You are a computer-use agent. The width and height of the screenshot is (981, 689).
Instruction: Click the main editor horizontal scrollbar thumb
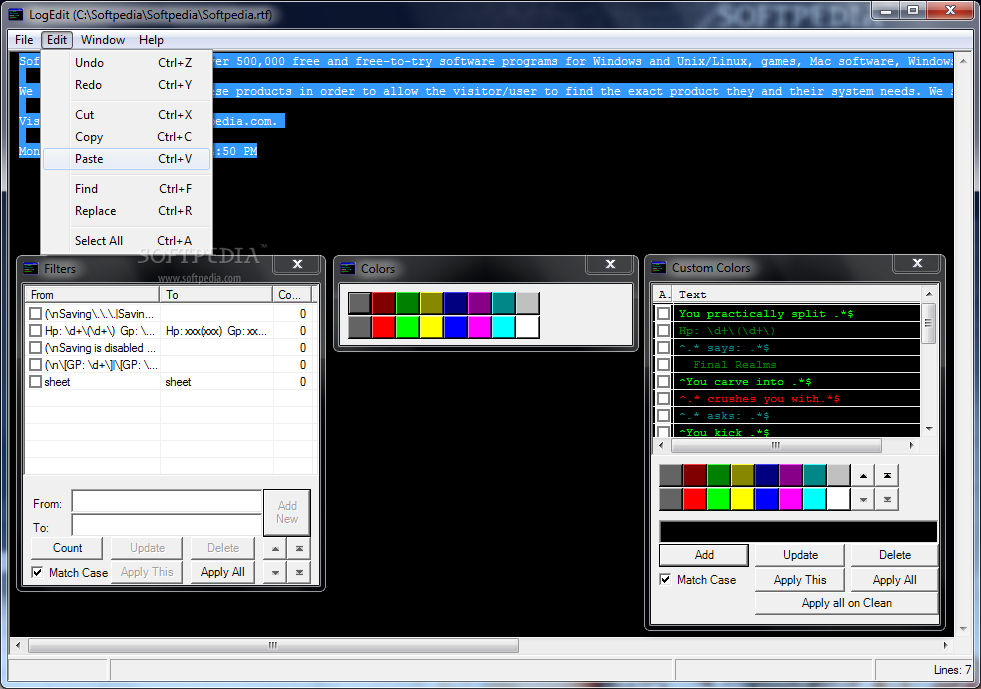[x=273, y=645]
